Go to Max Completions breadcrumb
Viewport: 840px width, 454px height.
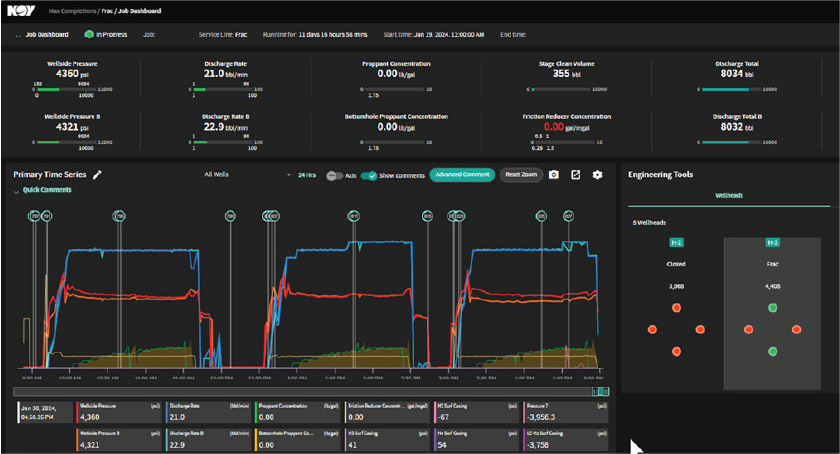[x=72, y=11]
